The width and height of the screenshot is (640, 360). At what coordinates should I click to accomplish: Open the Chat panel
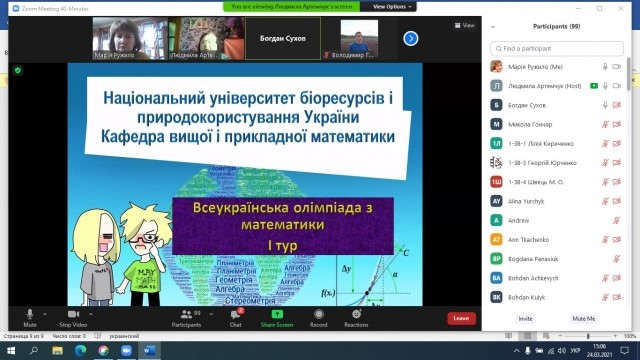point(236,318)
